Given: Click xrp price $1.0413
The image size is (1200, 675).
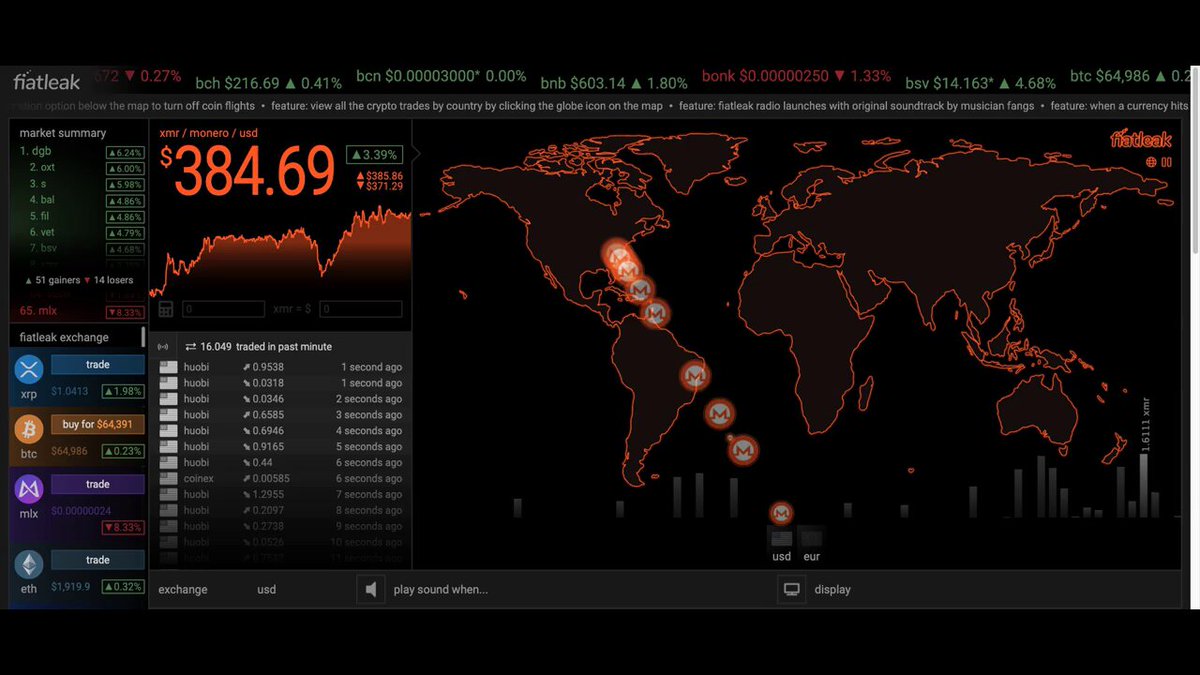Looking at the screenshot, I should click(x=70, y=391).
